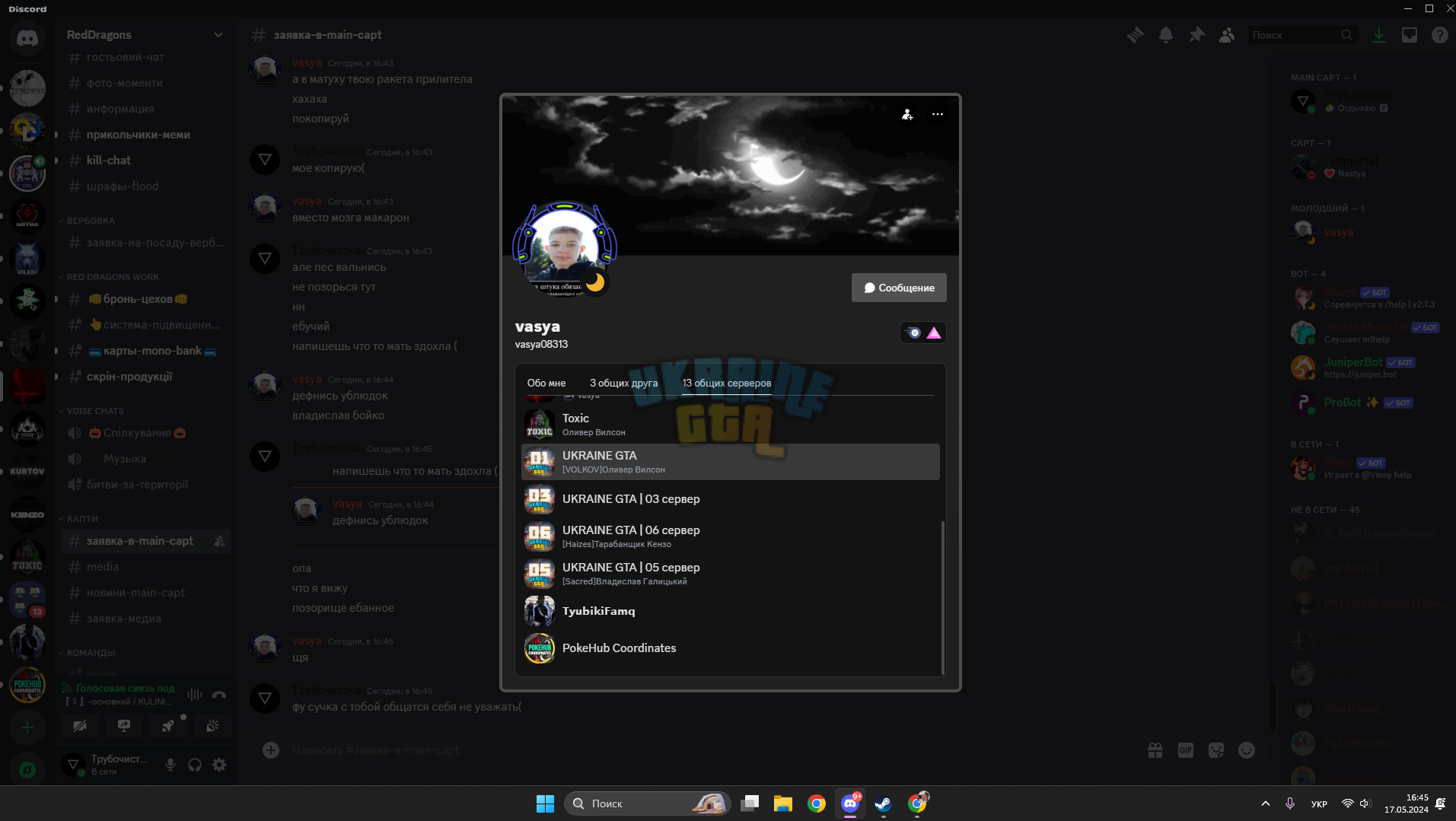Open the прикольчики-меми channel

[146, 135]
